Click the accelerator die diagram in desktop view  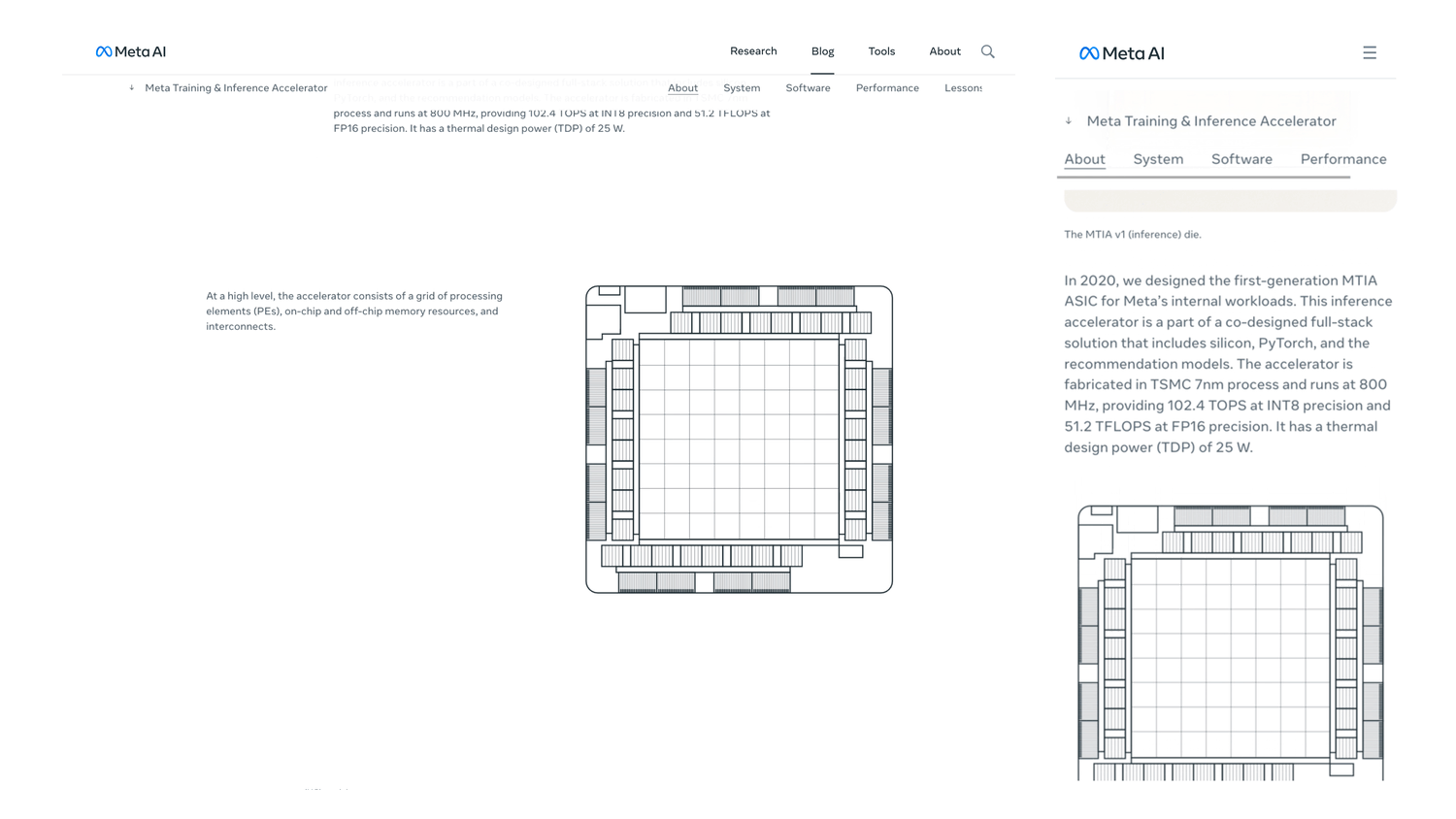tap(739, 440)
